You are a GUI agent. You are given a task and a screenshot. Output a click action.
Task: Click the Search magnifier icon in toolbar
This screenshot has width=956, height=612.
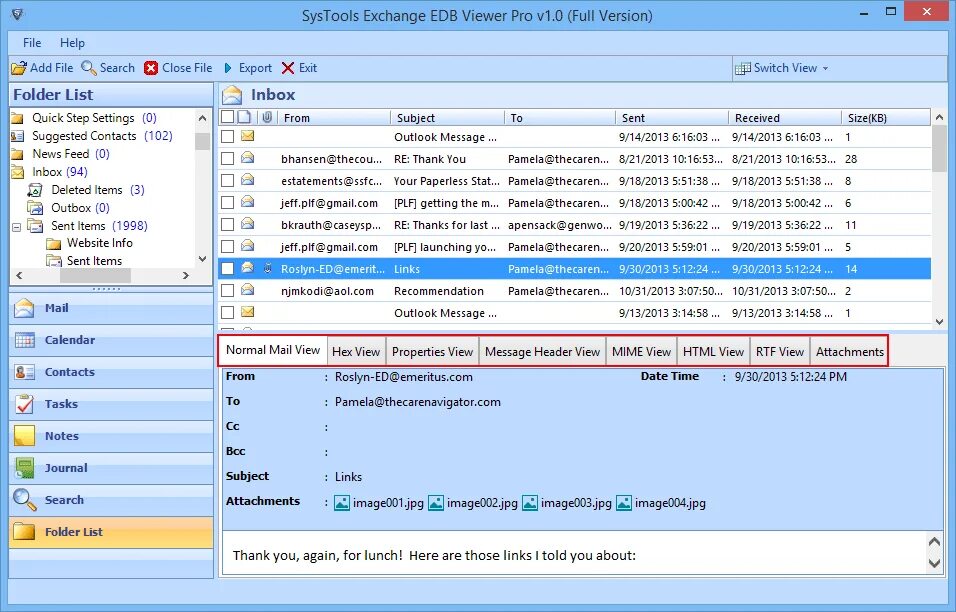pyautogui.click(x=89, y=68)
